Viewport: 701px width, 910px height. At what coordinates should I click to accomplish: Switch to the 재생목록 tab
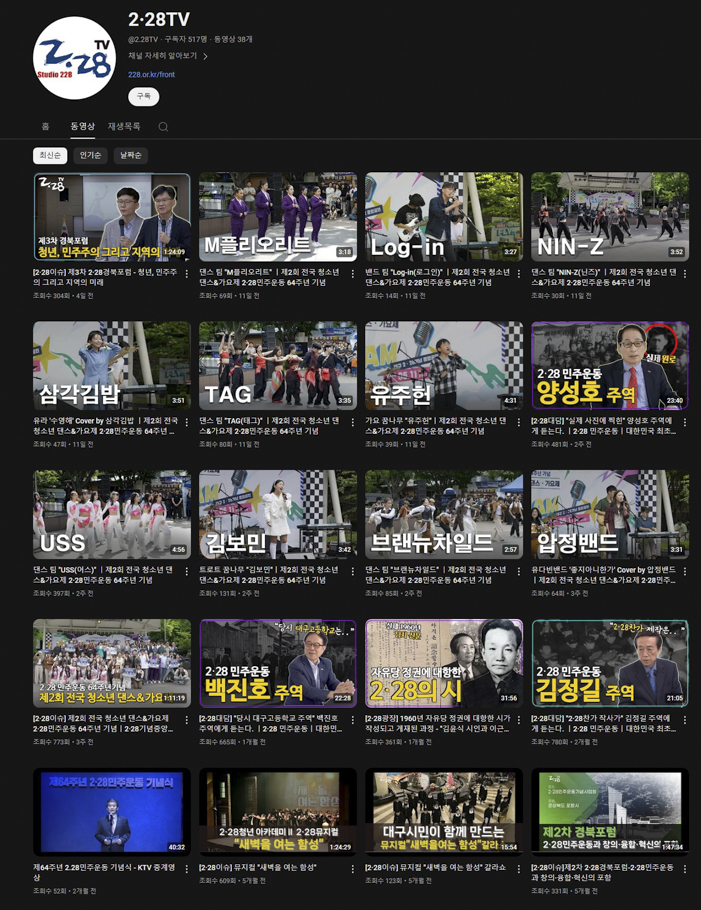124,127
